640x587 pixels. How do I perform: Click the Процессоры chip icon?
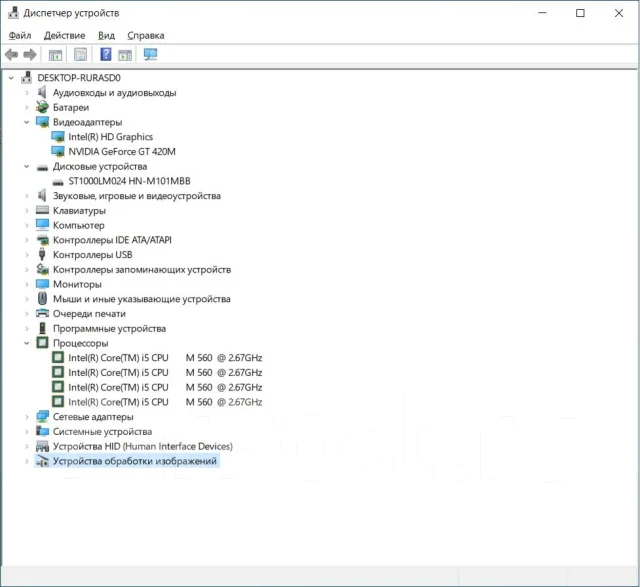pyautogui.click(x=42, y=342)
